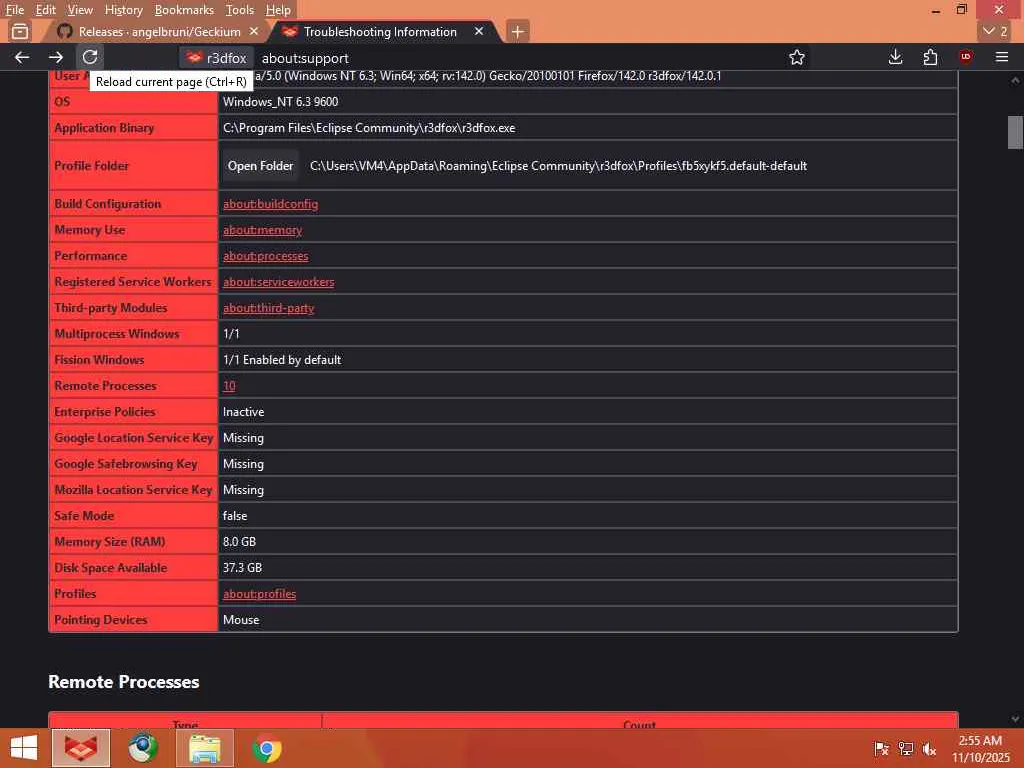Launch Google Chrome from taskbar
Image resolution: width=1024 pixels, height=768 pixels.
coord(267,748)
